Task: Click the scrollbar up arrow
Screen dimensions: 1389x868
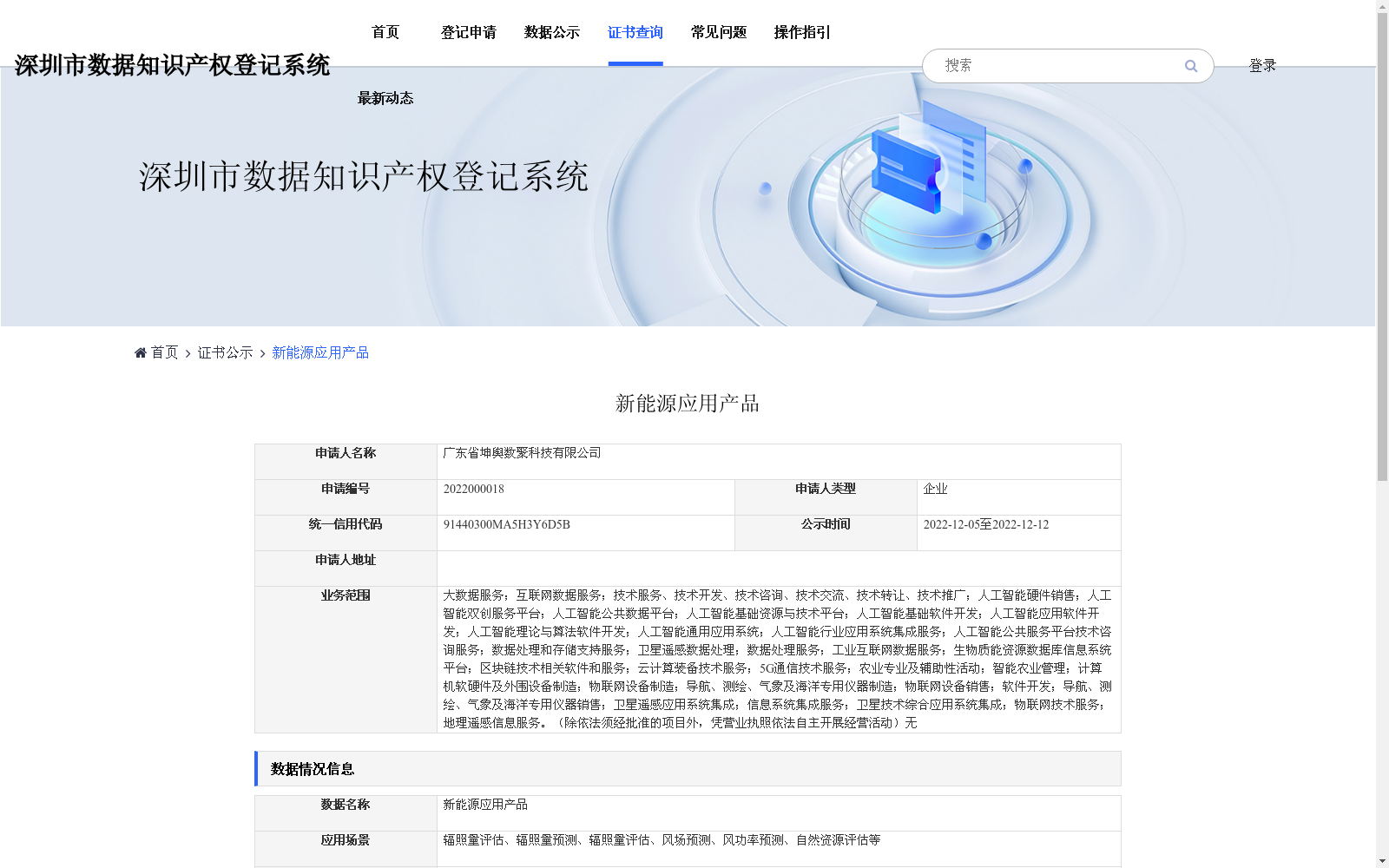Action: 1382,6
